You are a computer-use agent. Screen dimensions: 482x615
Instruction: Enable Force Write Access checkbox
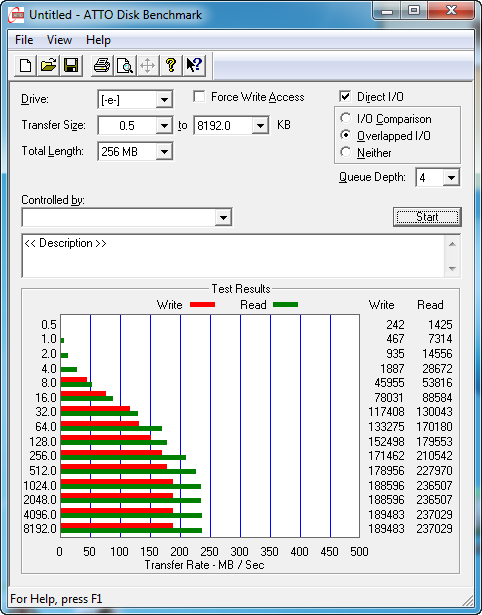[199, 96]
